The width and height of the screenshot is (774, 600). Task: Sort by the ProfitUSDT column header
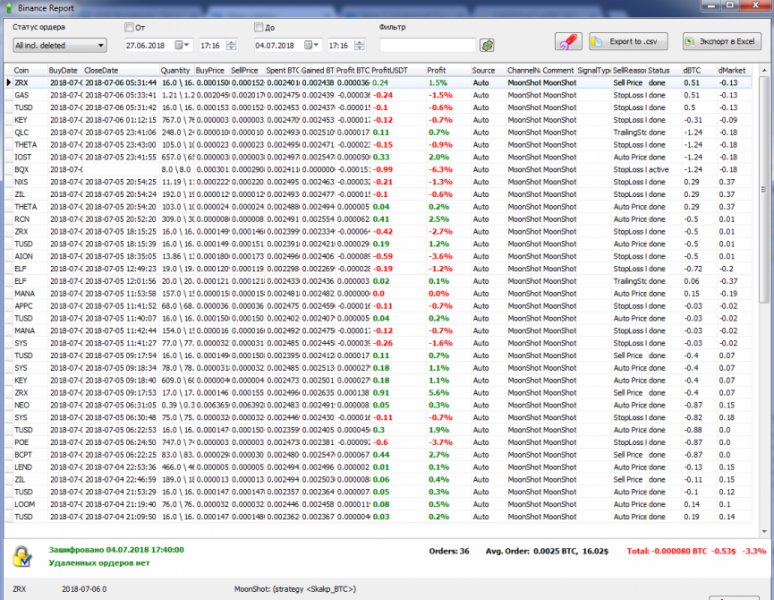point(397,70)
